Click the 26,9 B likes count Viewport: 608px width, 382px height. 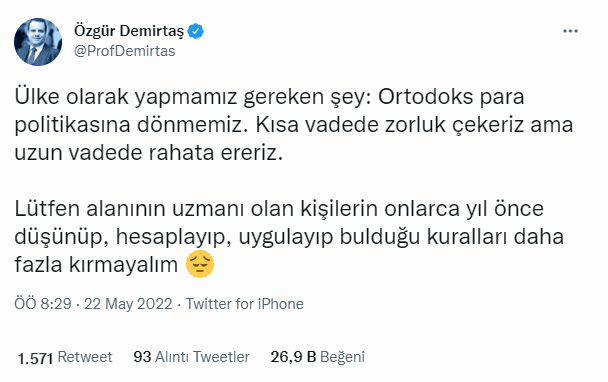click(293, 357)
